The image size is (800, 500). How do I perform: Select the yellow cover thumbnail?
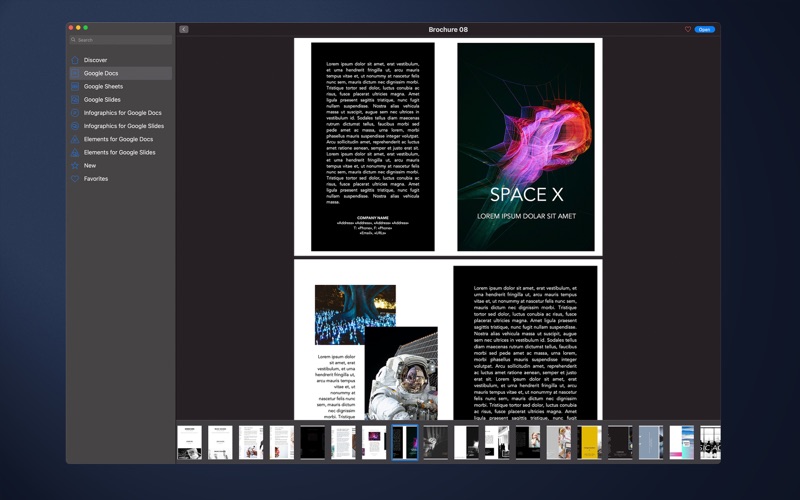(x=589, y=442)
